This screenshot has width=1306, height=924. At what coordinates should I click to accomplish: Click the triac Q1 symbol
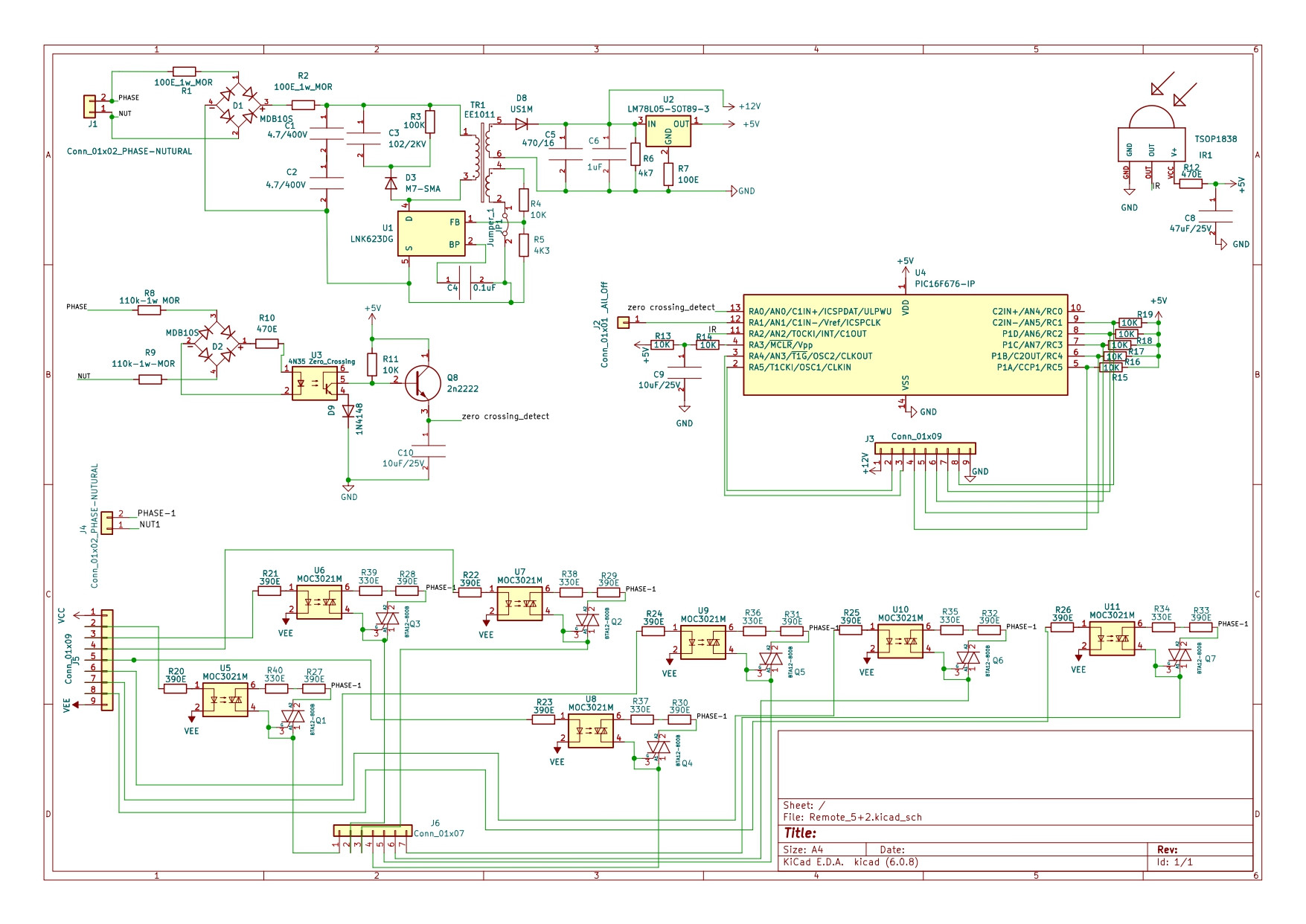pos(292,717)
